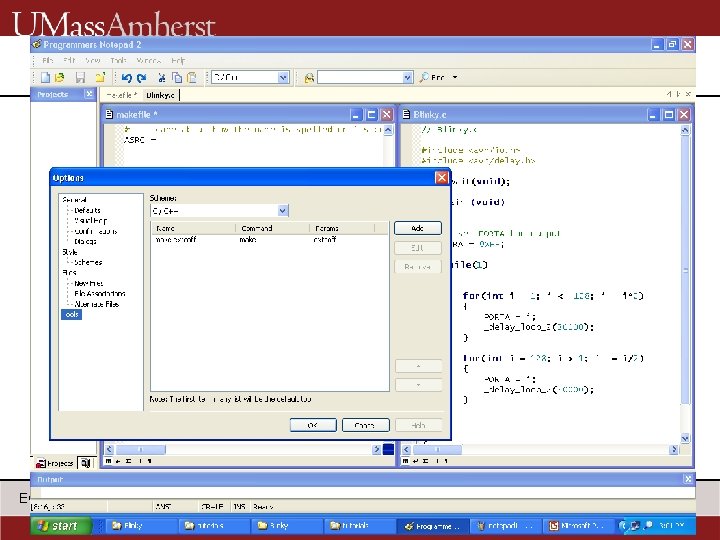Open the Window menu
Screen dimensions: 720x540
(x=148, y=61)
